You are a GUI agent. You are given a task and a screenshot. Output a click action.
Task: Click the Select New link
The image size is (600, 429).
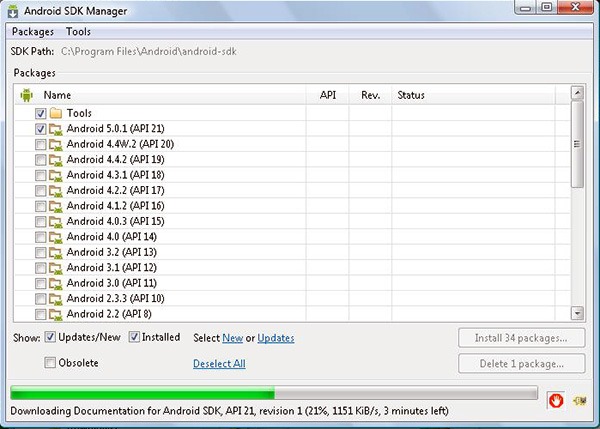232,339
